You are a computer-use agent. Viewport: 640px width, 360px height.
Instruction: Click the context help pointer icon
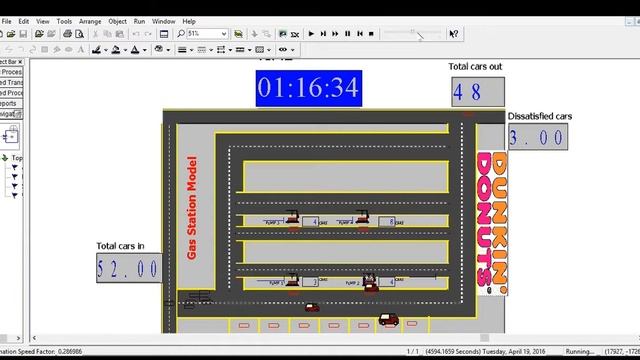[x=453, y=34]
